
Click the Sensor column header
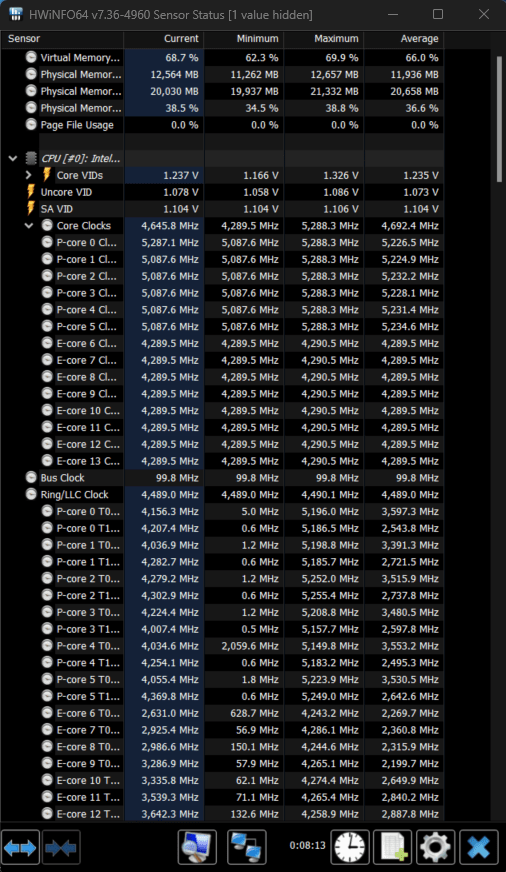(x=62, y=39)
